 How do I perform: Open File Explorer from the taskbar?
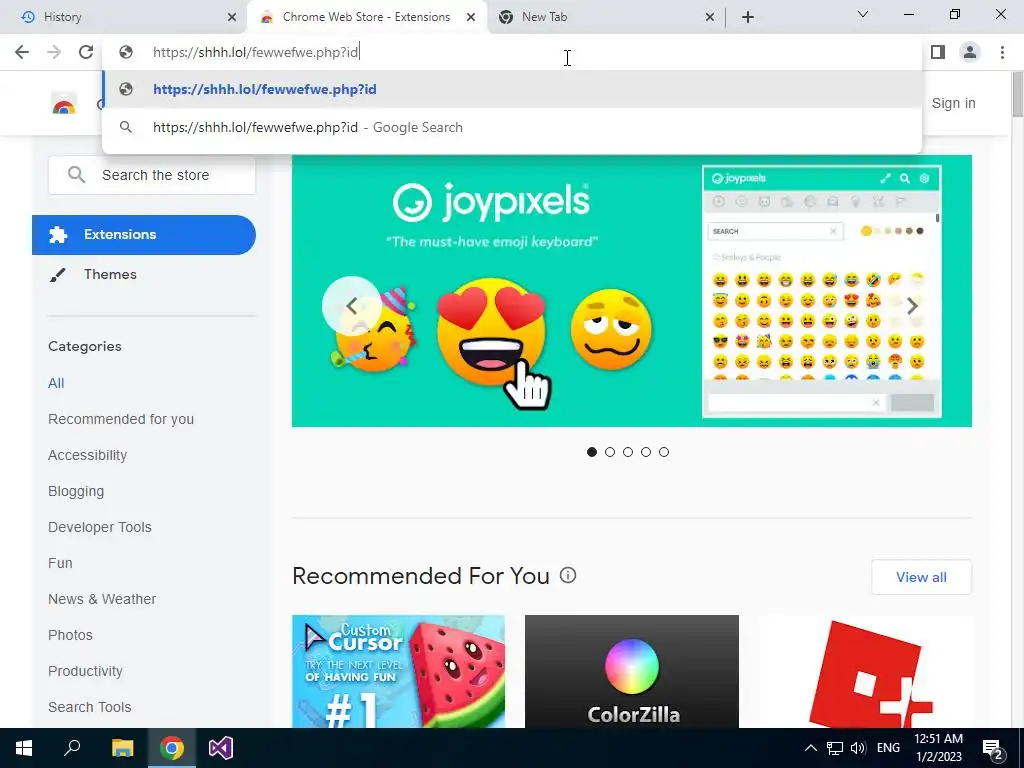tap(122, 748)
